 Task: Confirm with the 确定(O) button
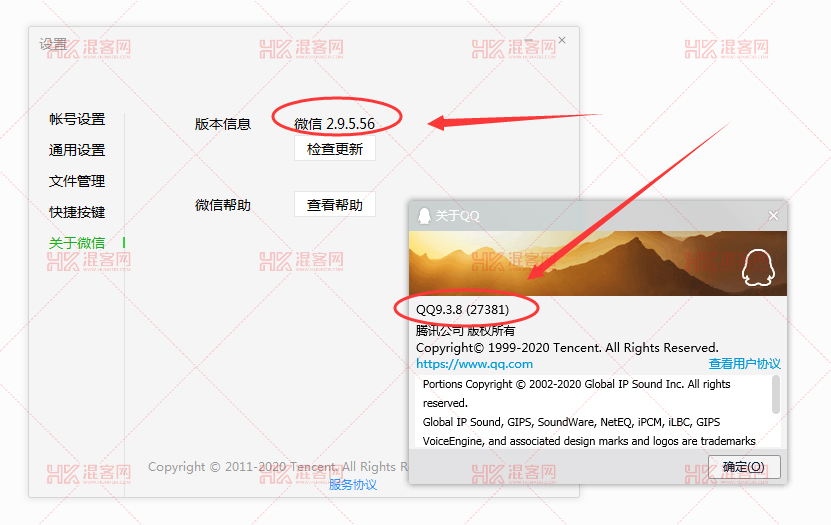pyautogui.click(x=744, y=467)
